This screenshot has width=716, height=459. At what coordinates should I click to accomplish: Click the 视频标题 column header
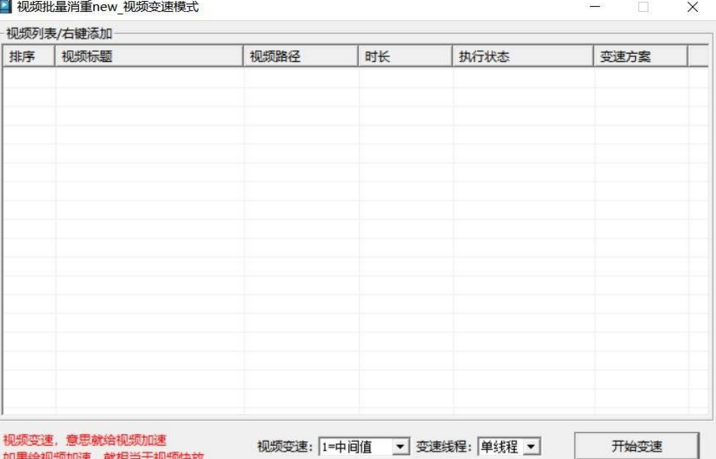point(149,56)
